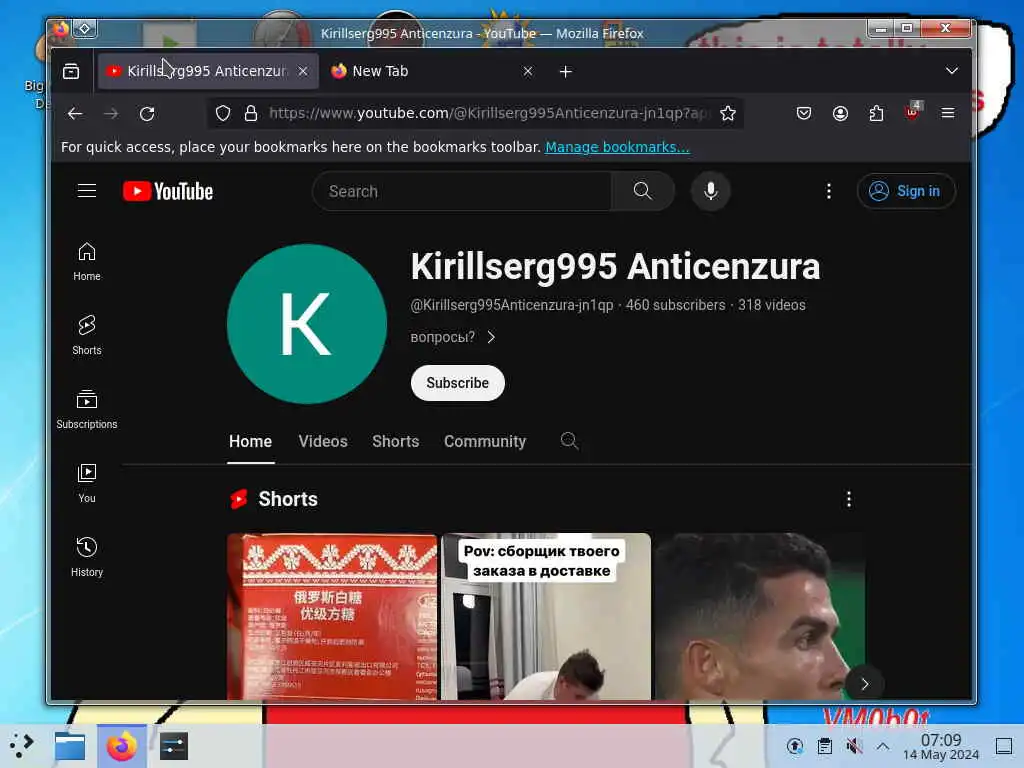Go back with Firefox back arrow

[75, 114]
